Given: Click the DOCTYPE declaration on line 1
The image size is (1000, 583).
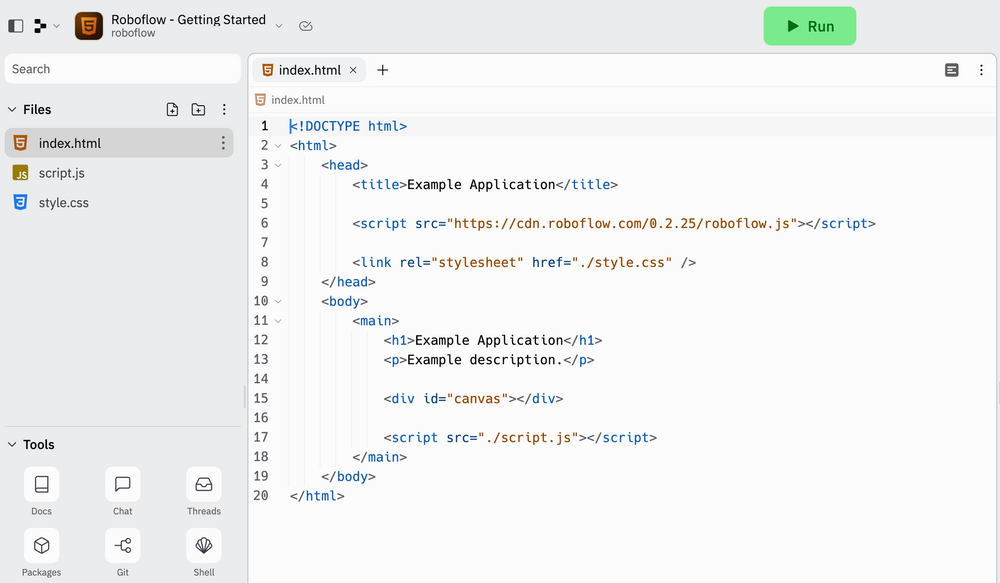Looking at the screenshot, I should pyautogui.click(x=348, y=126).
